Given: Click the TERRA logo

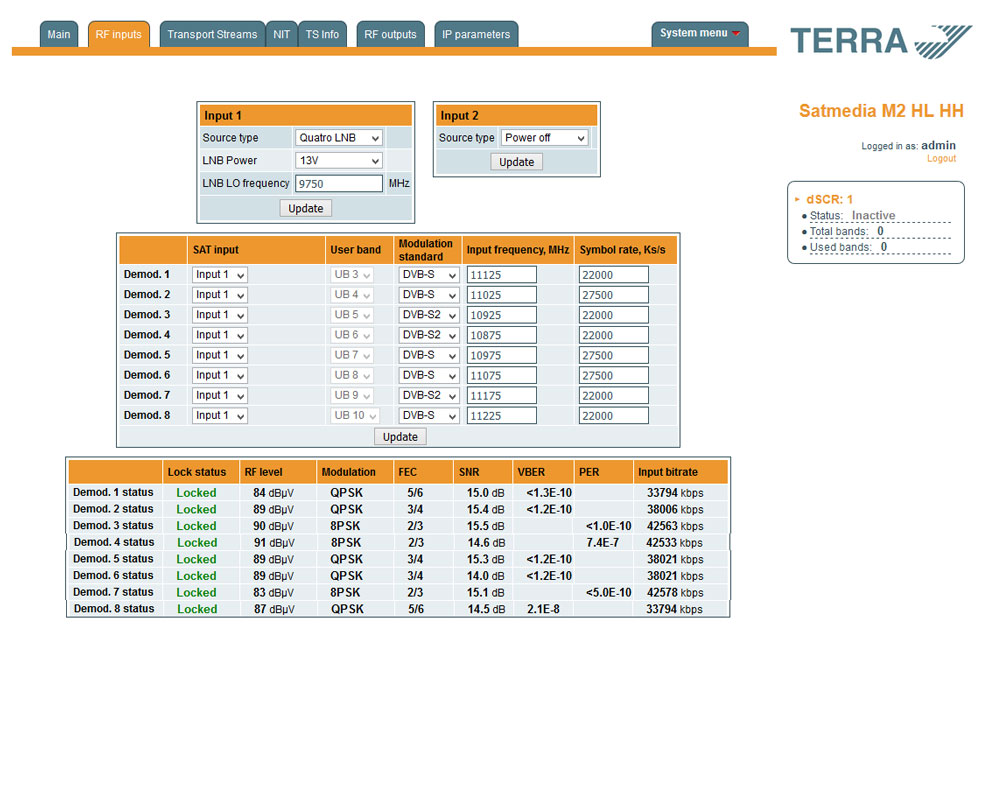Looking at the screenshot, I should pos(880,41).
